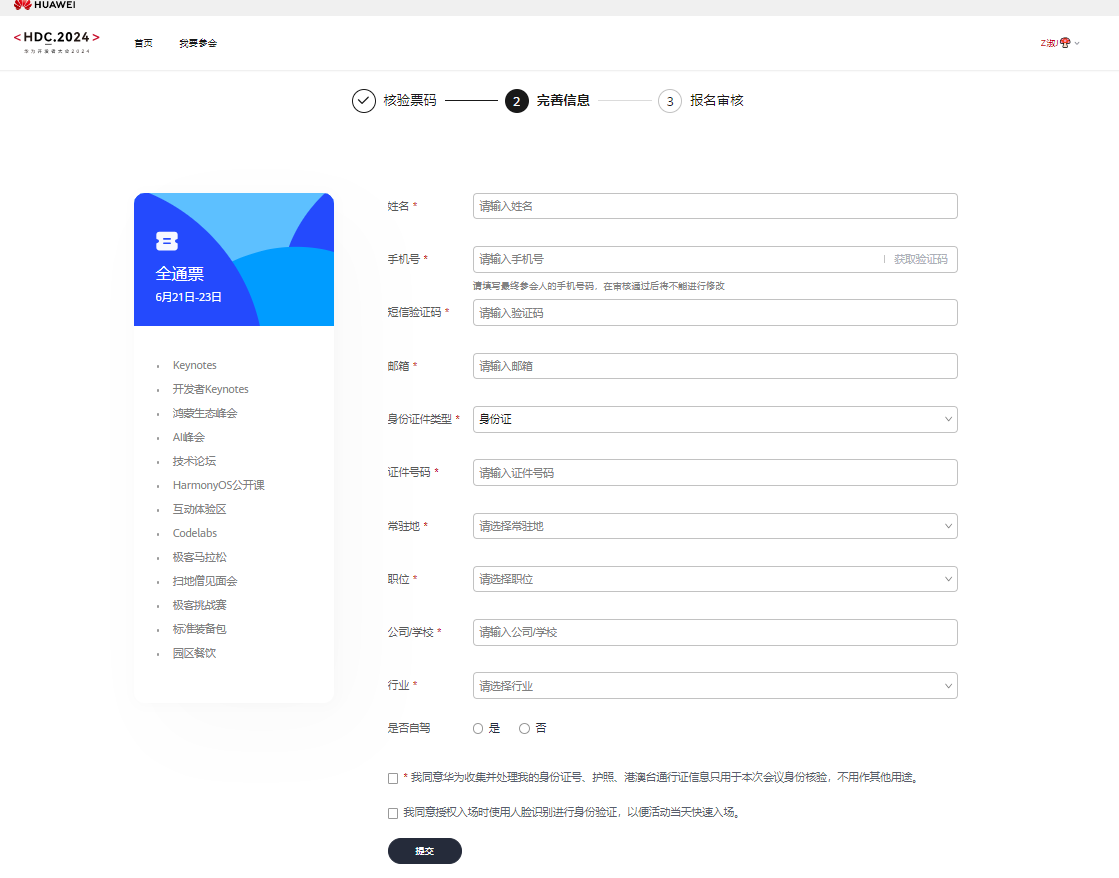
Task: Click the mushroom avatar next to Z淑
Action: click(x=1067, y=42)
